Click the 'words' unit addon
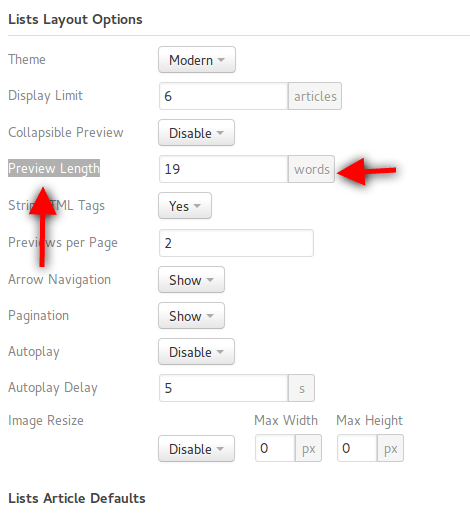The image size is (470, 514). (311, 169)
